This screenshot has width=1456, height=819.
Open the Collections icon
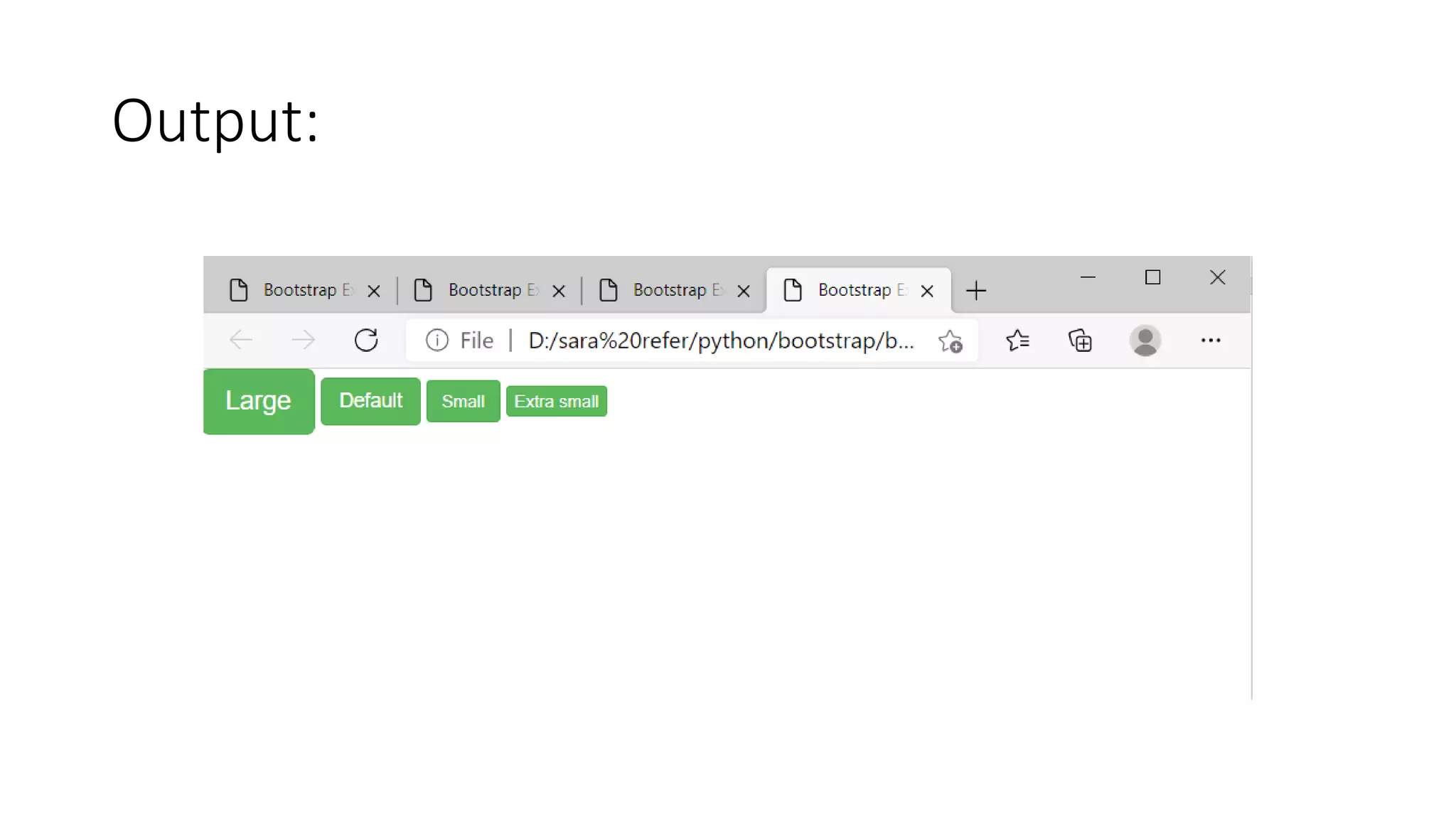pyautogui.click(x=1080, y=341)
